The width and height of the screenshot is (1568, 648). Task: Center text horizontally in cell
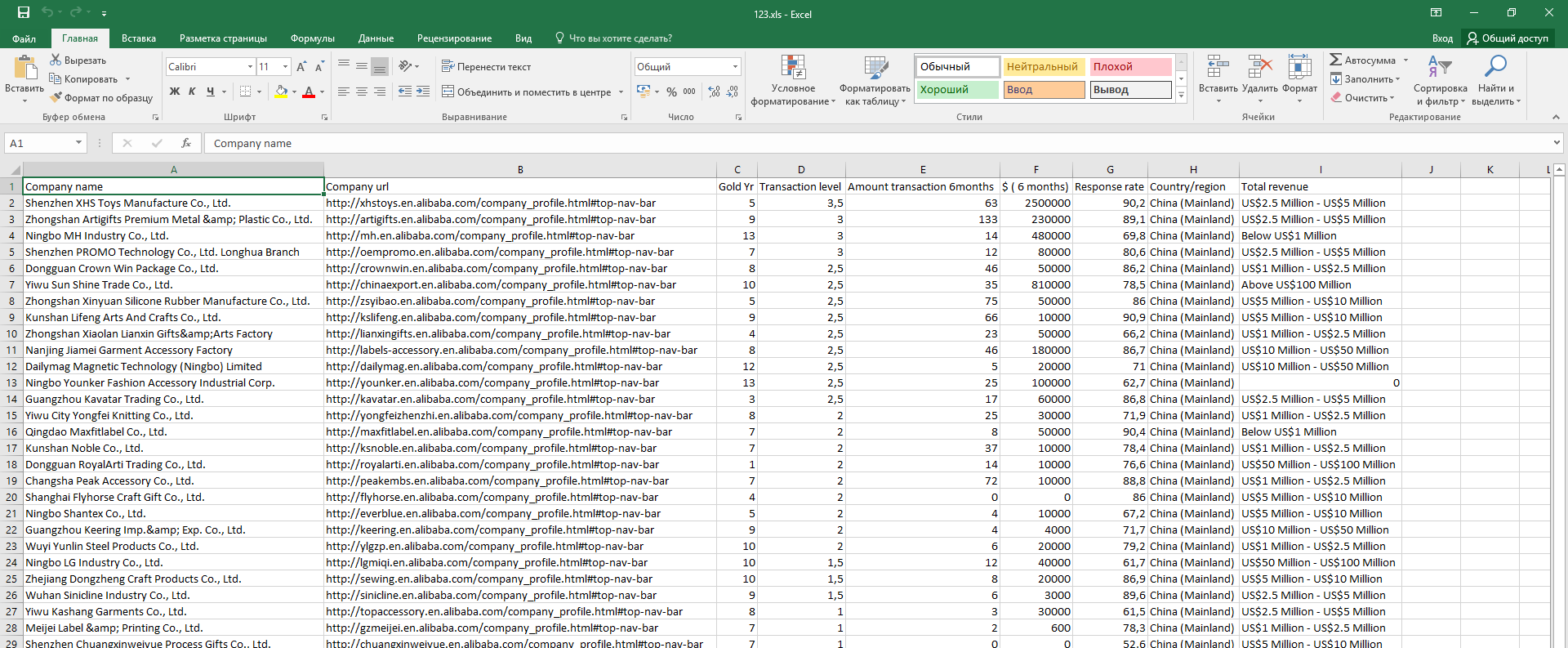click(x=362, y=92)
